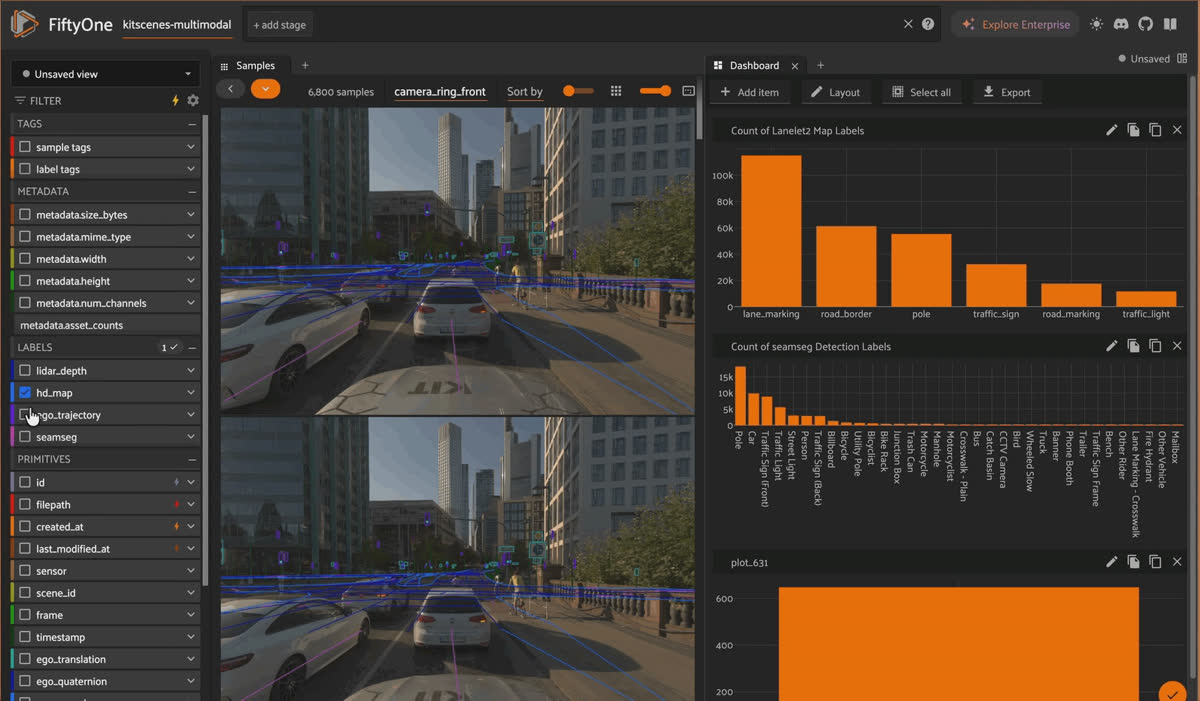Open the camera_ring_front slice selector

pyautogui.click(x=440, y=91)
